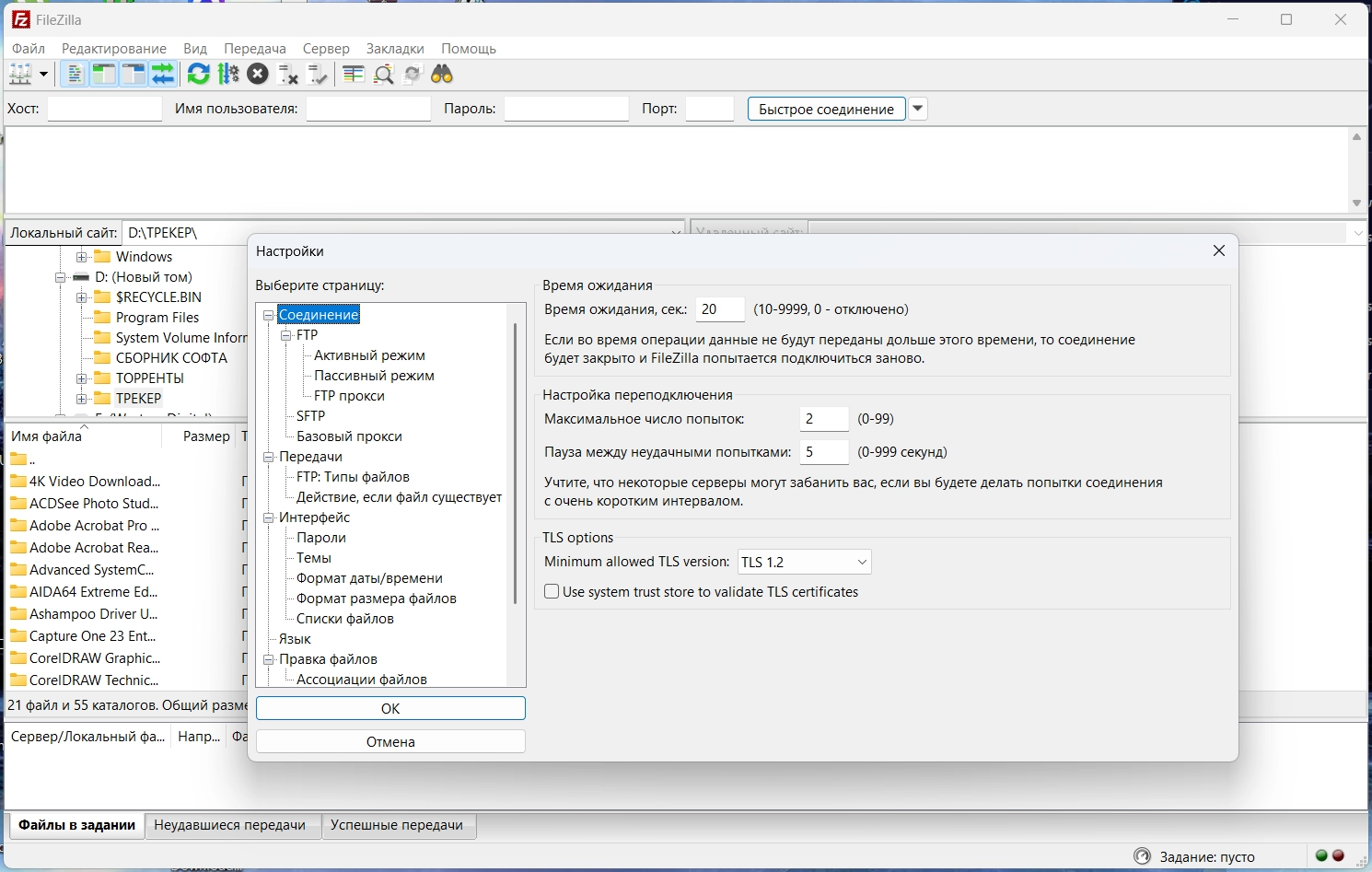Open Minimum allowed TLS version dropdown
The image size is (1372, 872).
click(804, 562)
